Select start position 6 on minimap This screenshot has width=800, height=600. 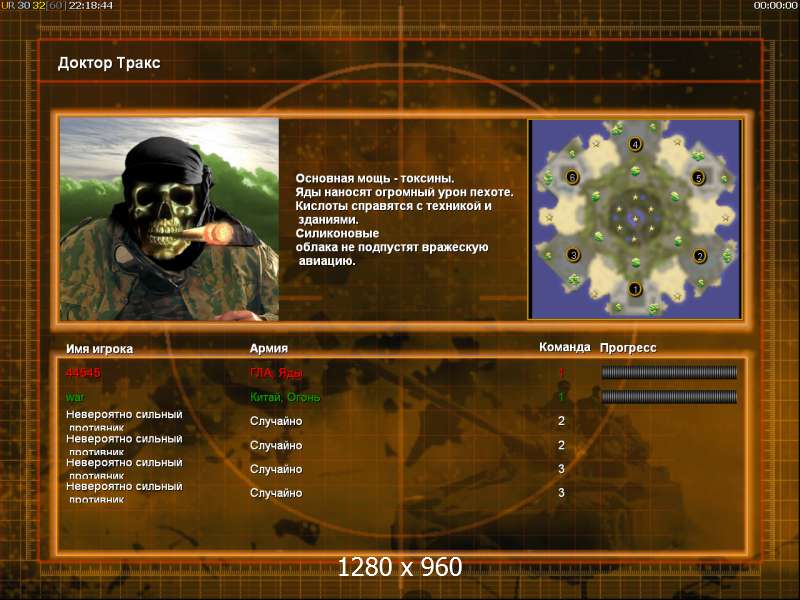tap(572, 177)
